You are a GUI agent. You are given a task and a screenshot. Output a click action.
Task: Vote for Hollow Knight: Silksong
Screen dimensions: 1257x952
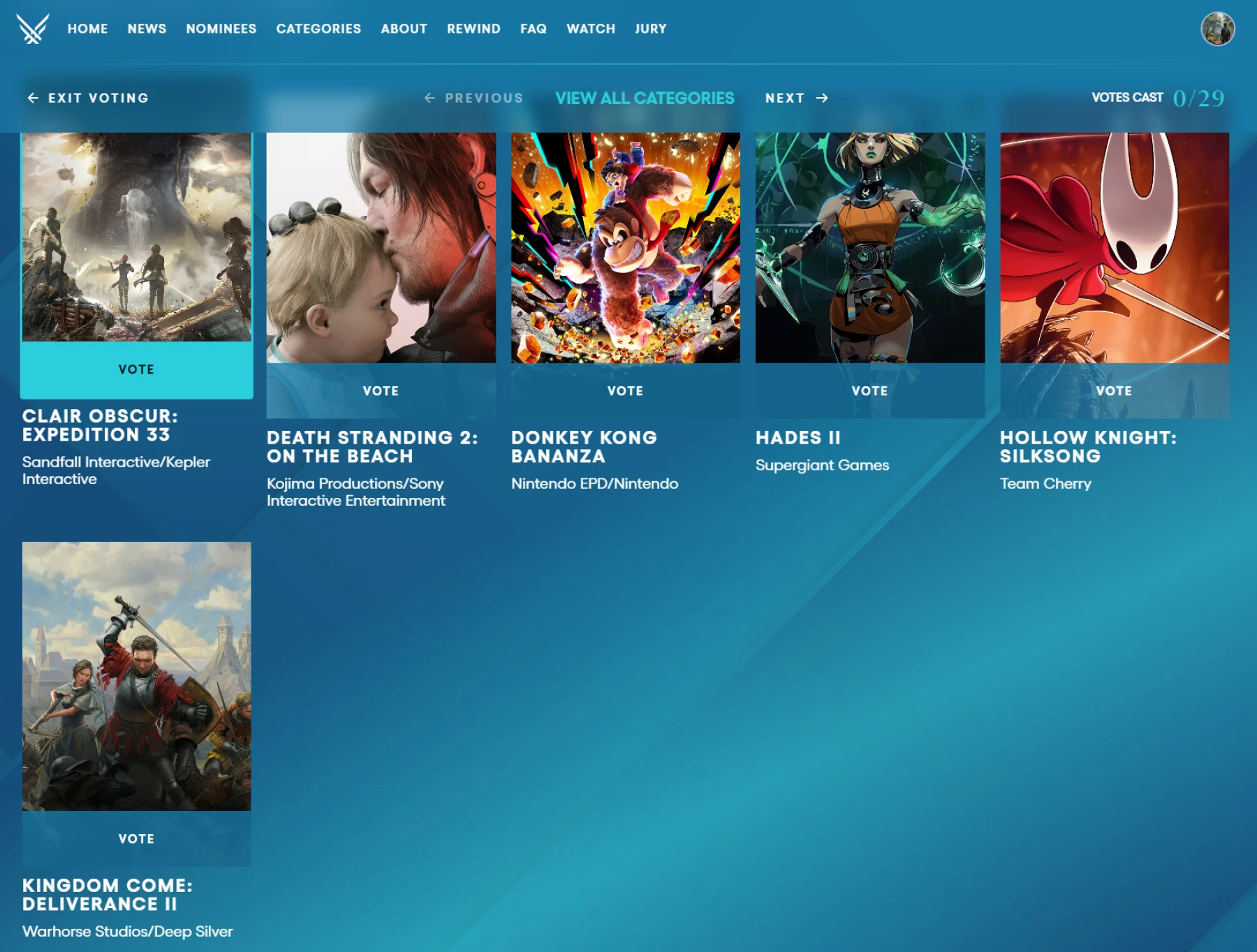point(1115,390)
